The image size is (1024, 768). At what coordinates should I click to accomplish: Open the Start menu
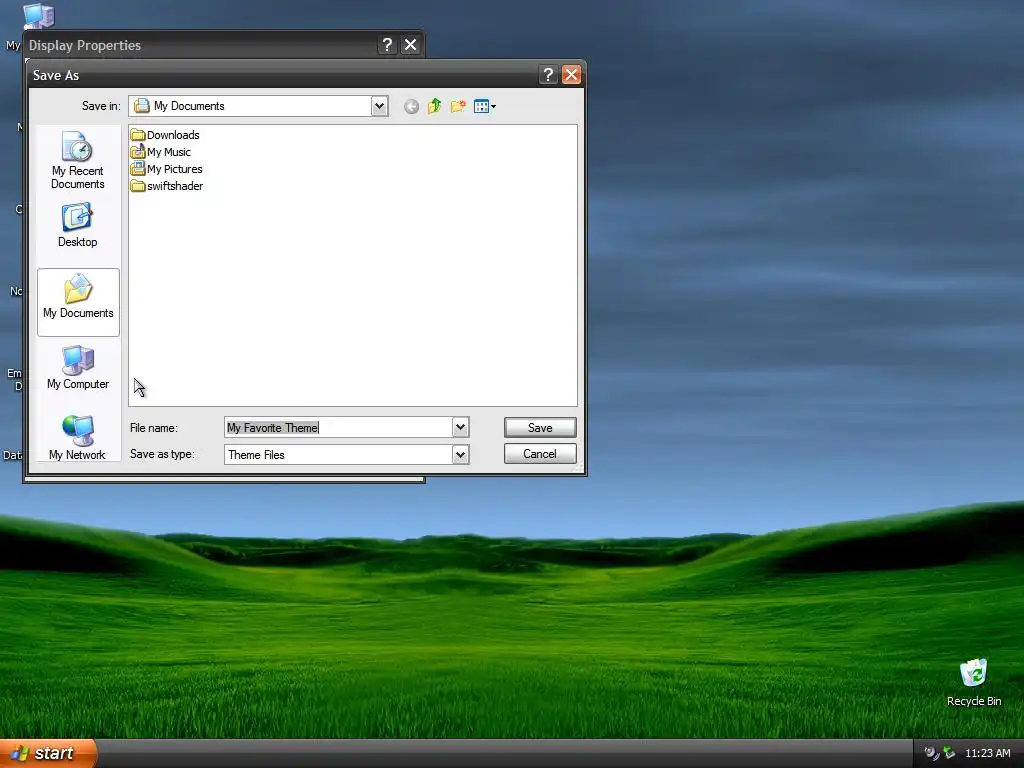[48, 753]
